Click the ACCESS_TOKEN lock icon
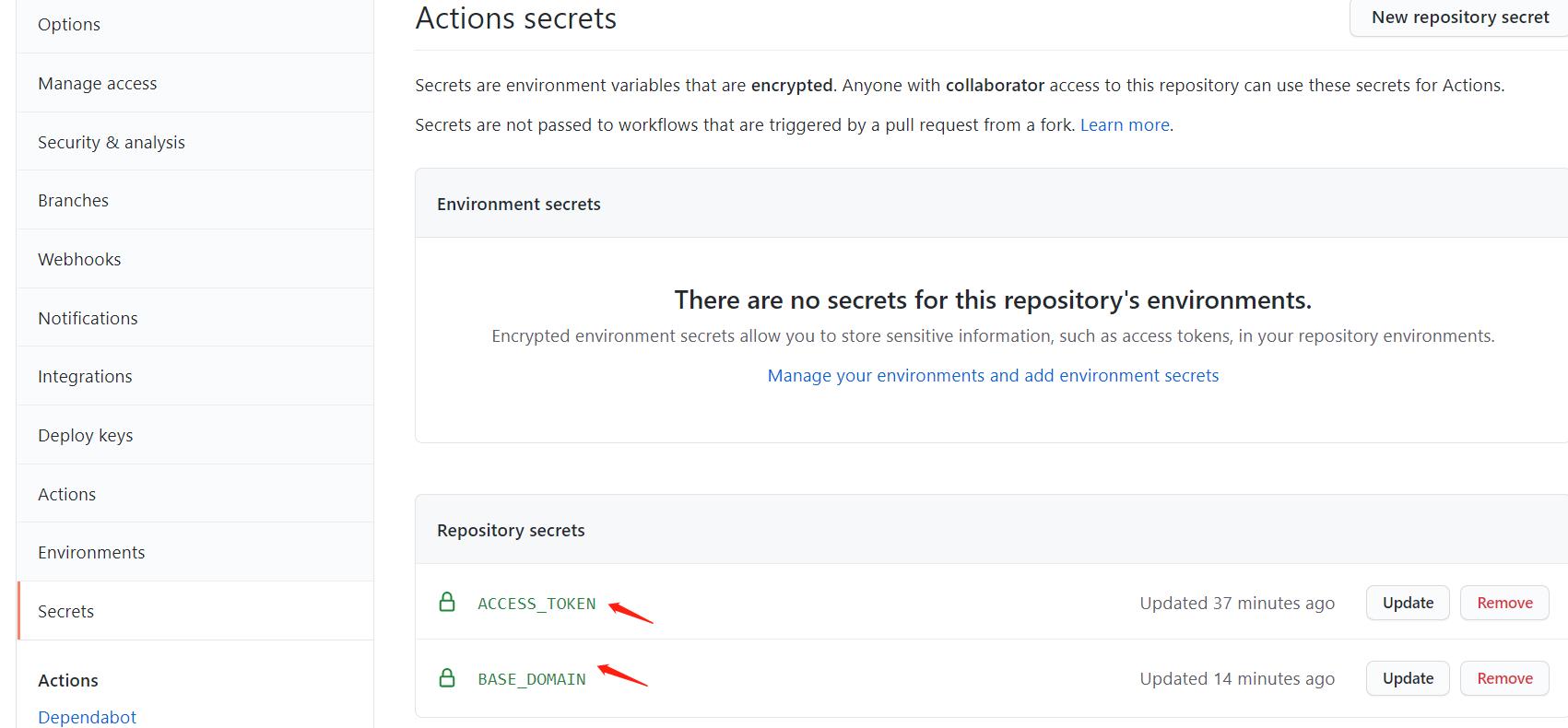Screen dimensions: 1568x728 pyautogui.click(x=447, y=603)
